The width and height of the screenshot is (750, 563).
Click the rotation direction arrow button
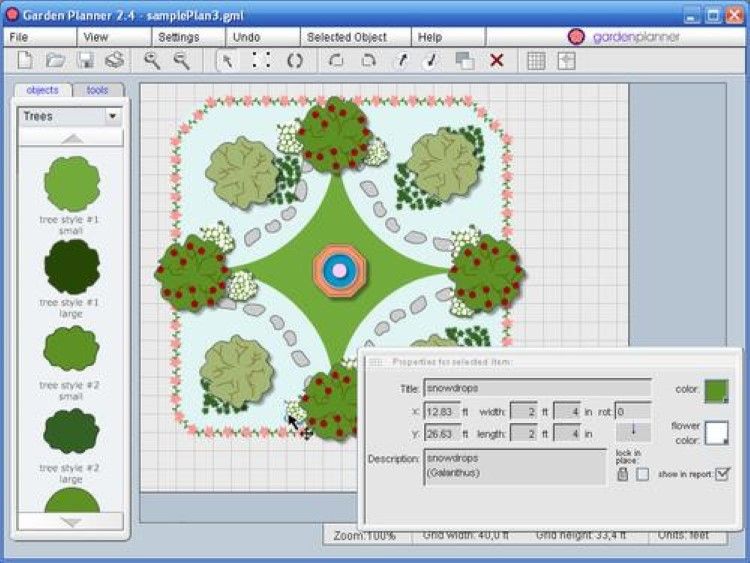click(x=633, y=431)
